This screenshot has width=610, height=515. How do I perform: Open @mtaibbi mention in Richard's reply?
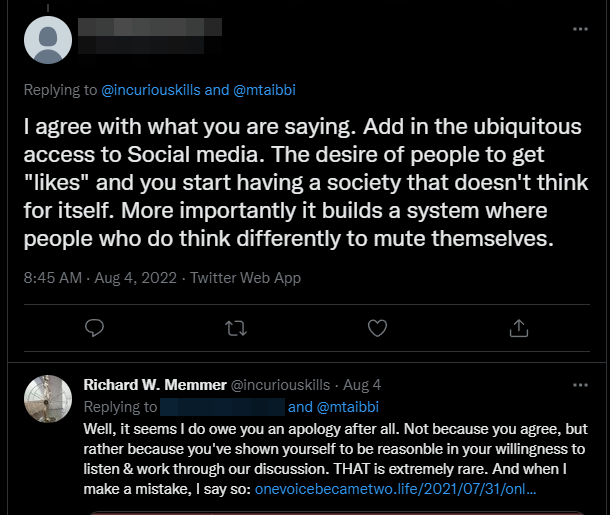pyautogui.click(x=349, y=407)
